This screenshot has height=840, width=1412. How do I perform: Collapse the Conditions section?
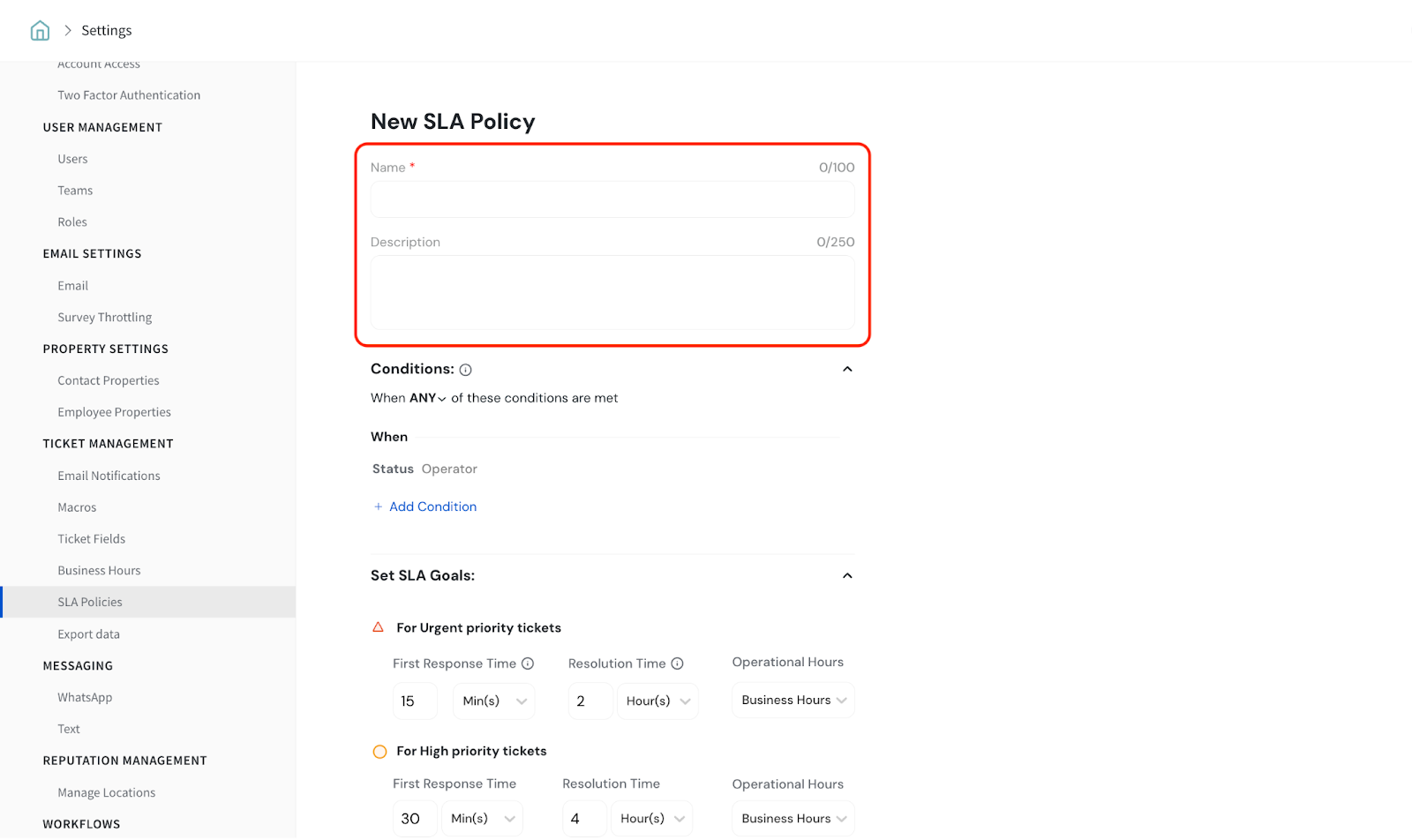pyautogui.click(x=847, y=369)
